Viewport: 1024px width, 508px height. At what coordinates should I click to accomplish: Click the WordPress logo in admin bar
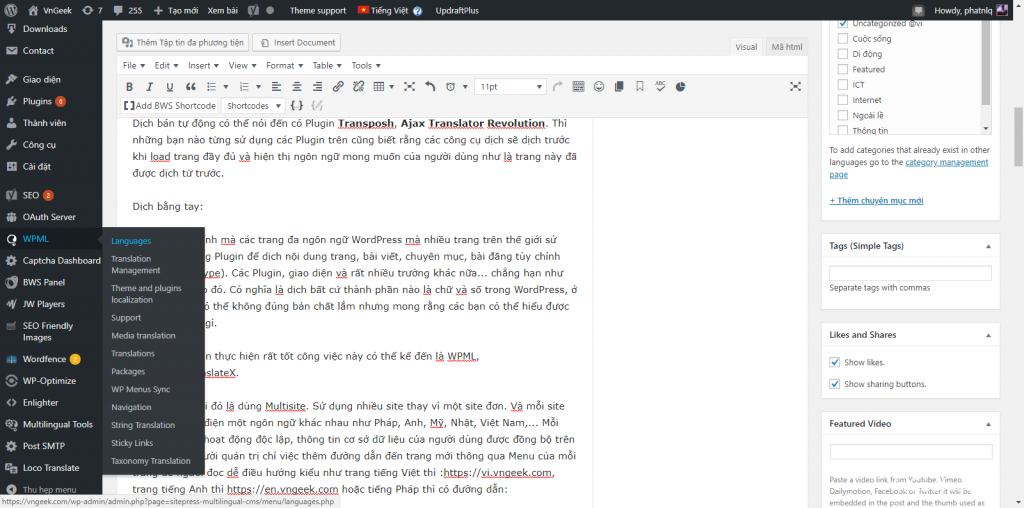[x=10, y=10]
